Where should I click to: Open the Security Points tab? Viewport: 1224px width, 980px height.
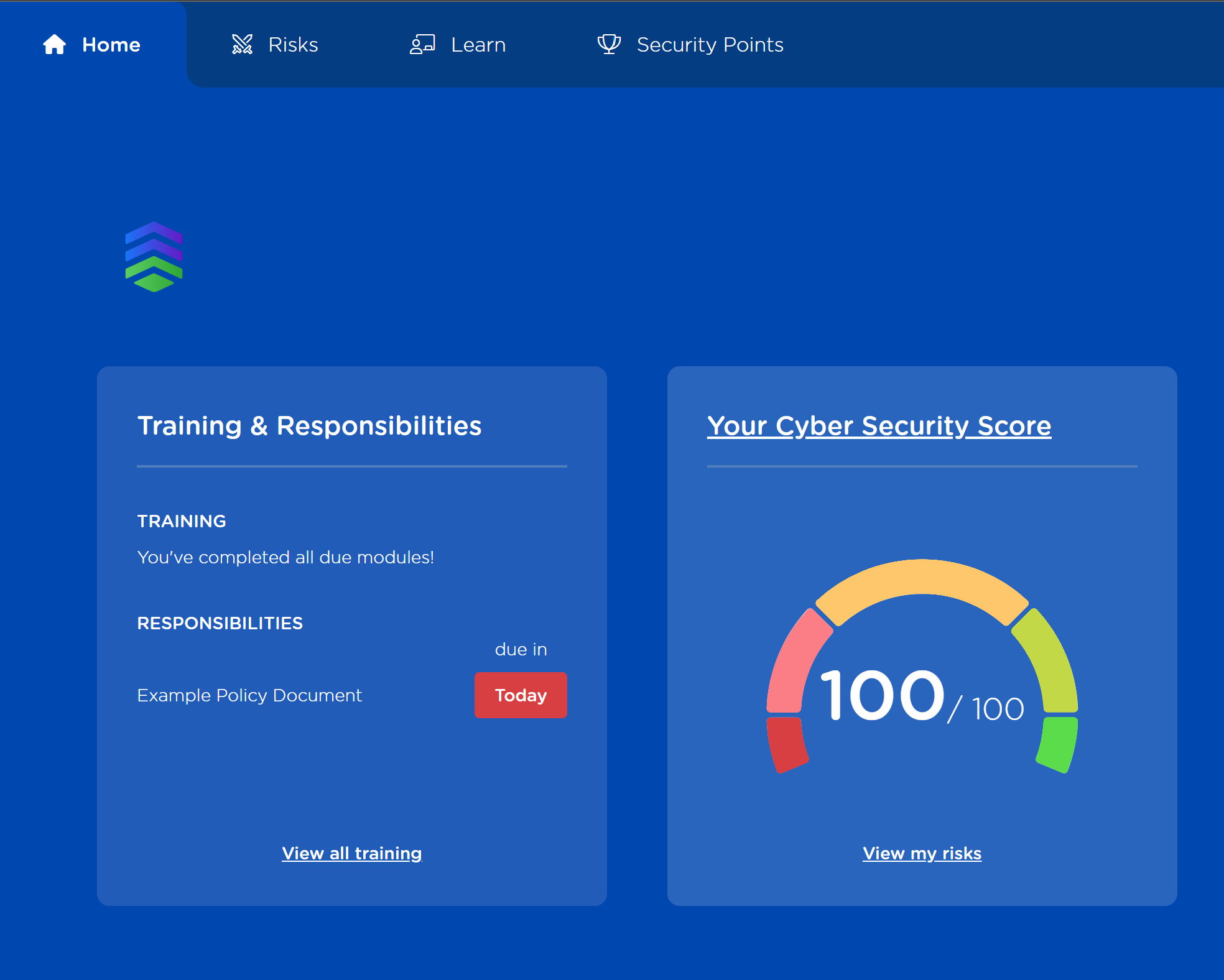tap(690, 45)
